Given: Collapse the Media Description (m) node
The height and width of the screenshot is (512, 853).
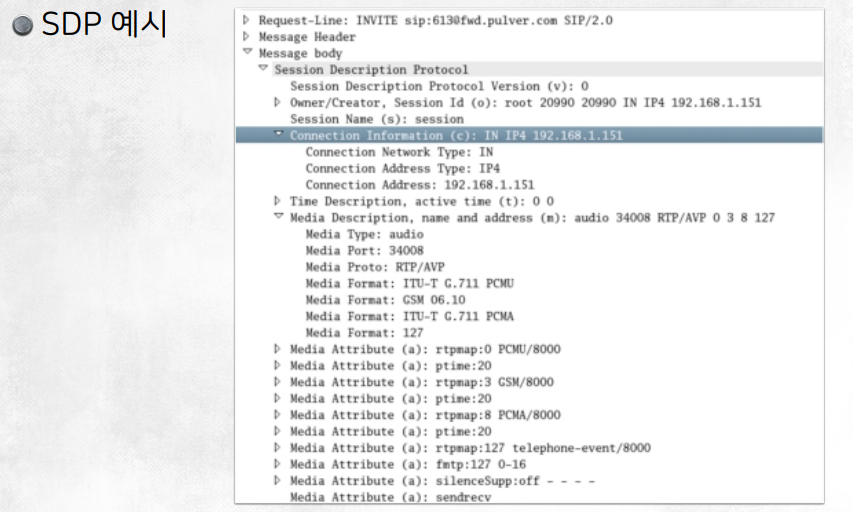Looking at the screenshot, I should 279,216.
